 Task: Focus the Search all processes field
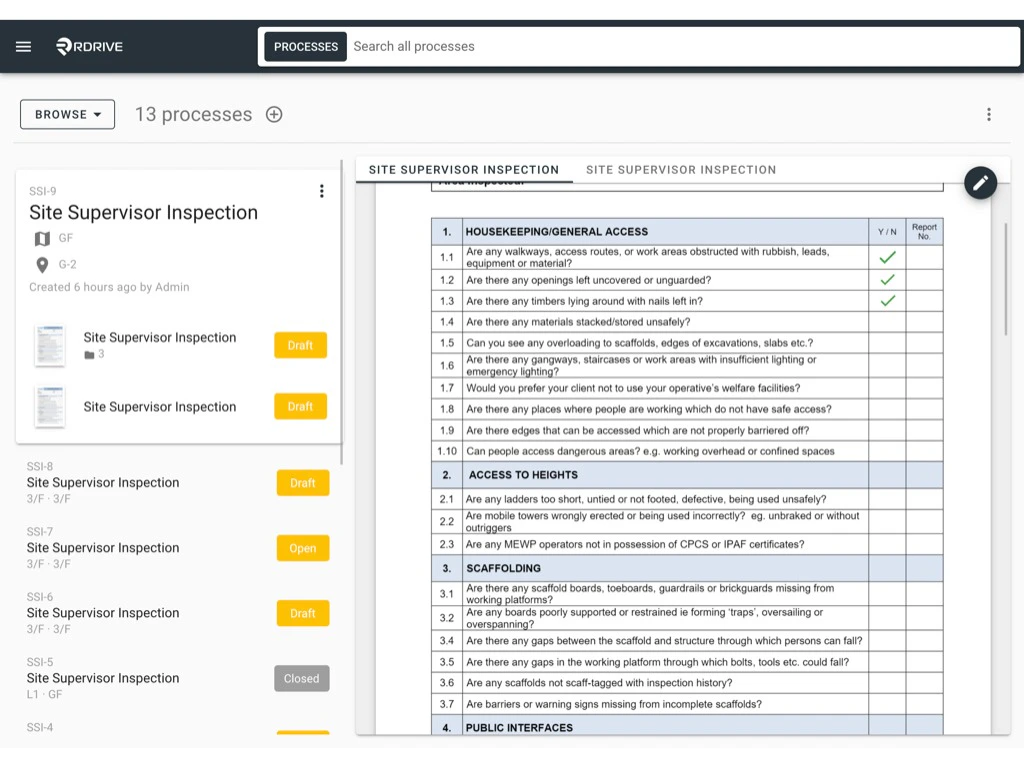point(682,46)
